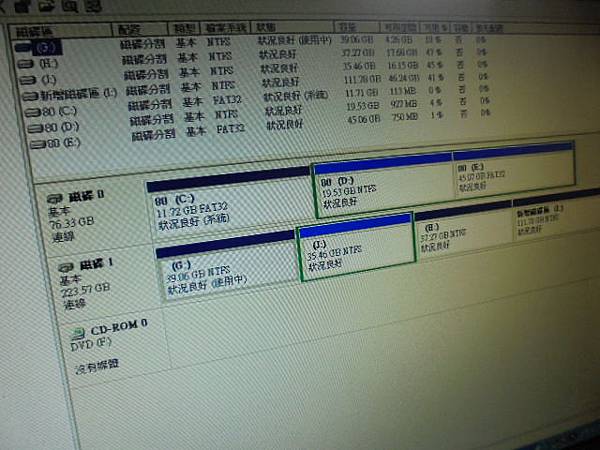
Task: Click the 11.71 GB capacity cell
Action: click(362, 92)
